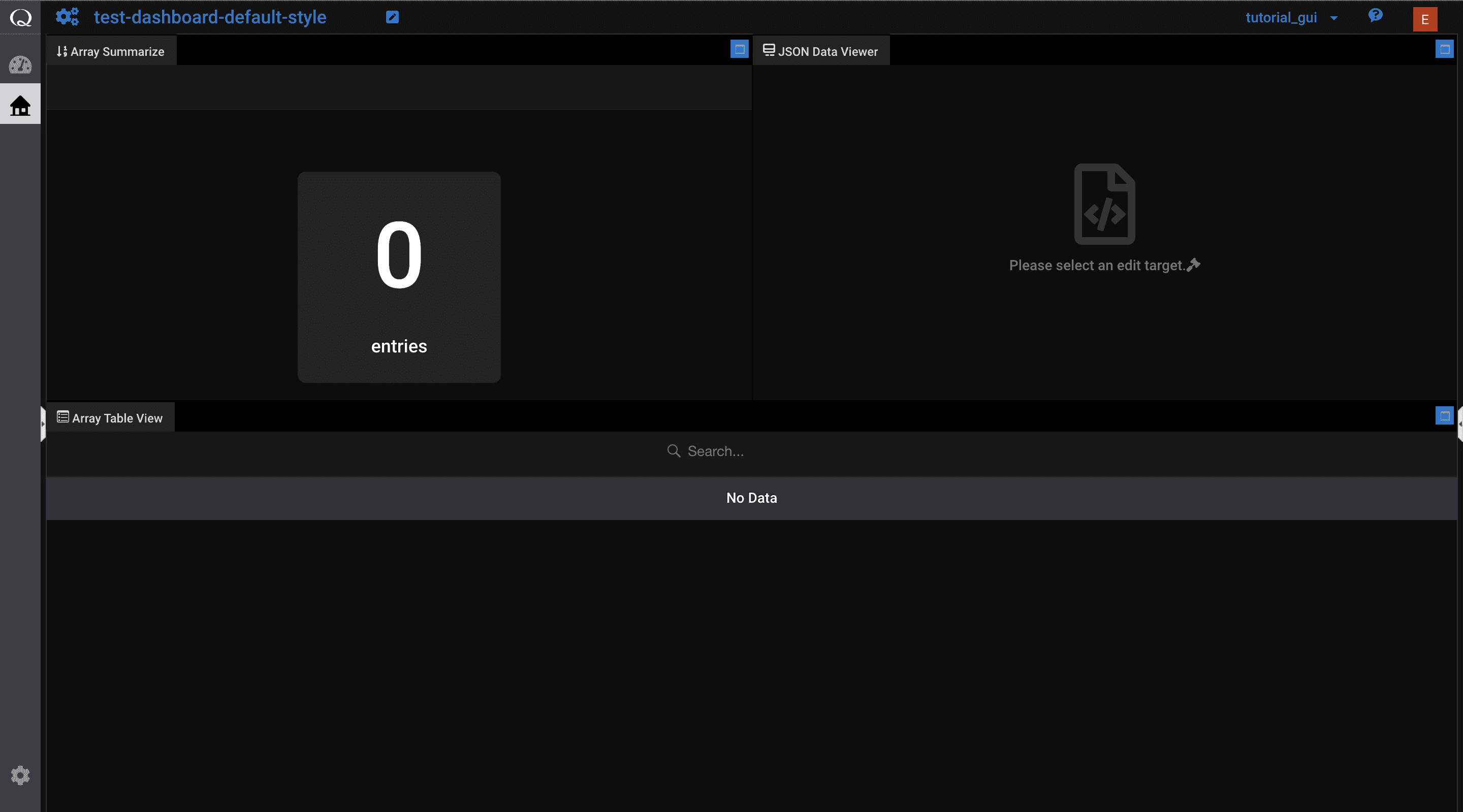
Task: Click the 'No Data' row
Action: coord(751,498)
